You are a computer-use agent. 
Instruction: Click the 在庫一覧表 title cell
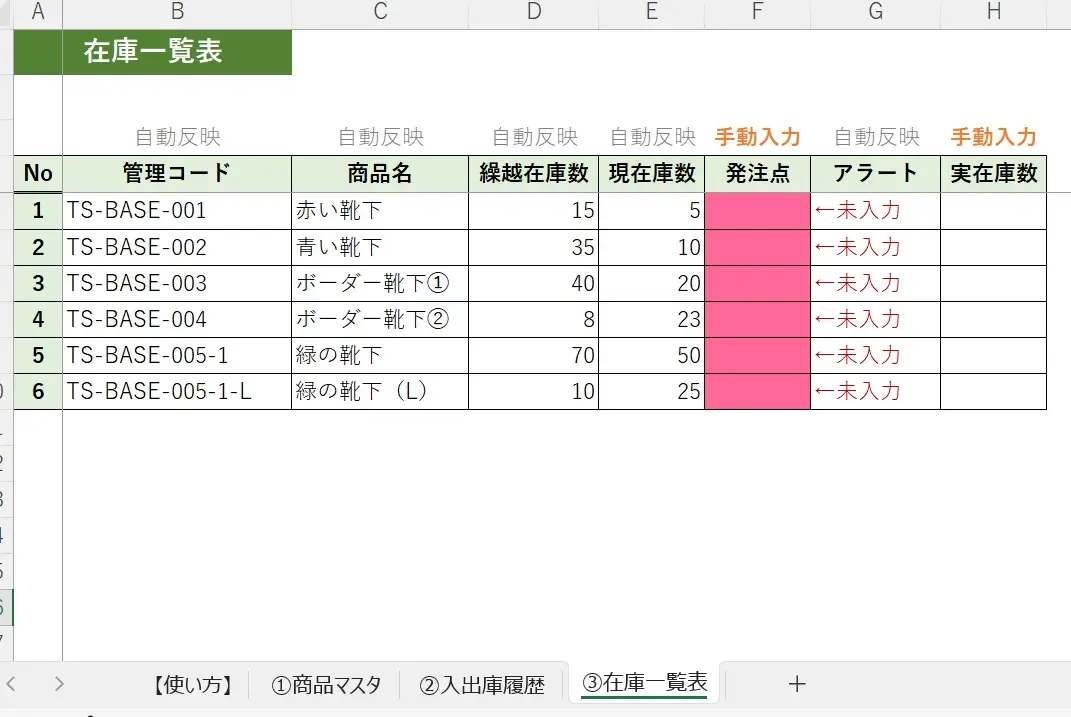[177, 52]
